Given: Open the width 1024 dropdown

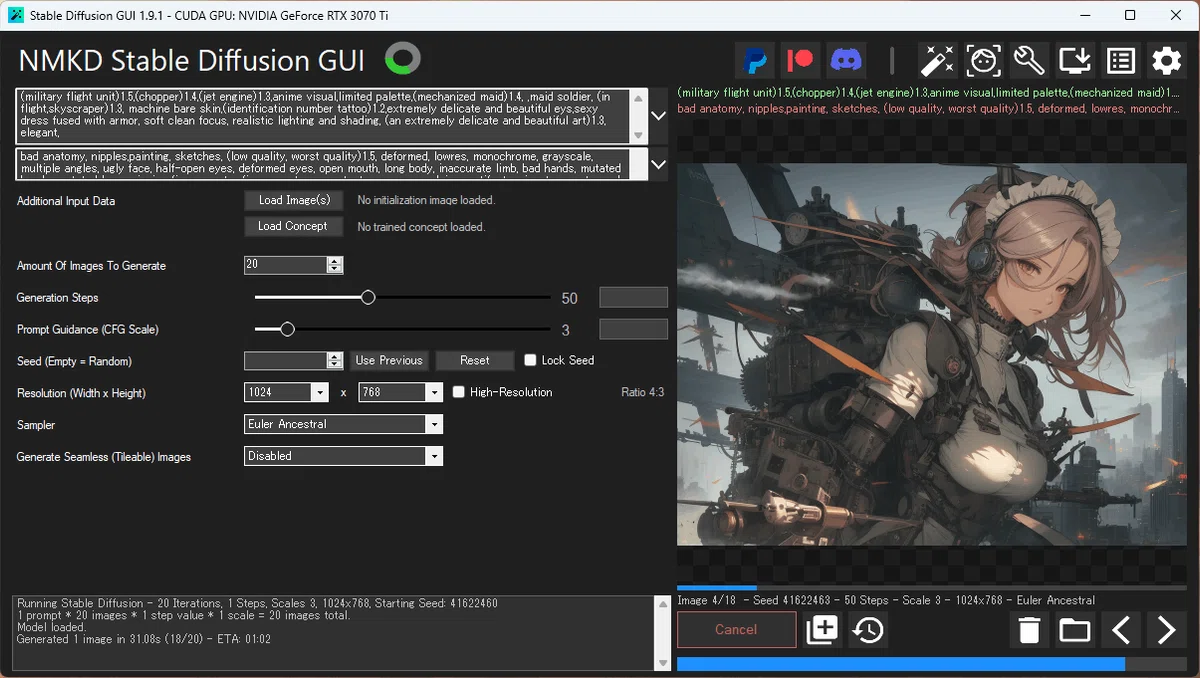Looking at the screenshot, I should tap(286, 392).
